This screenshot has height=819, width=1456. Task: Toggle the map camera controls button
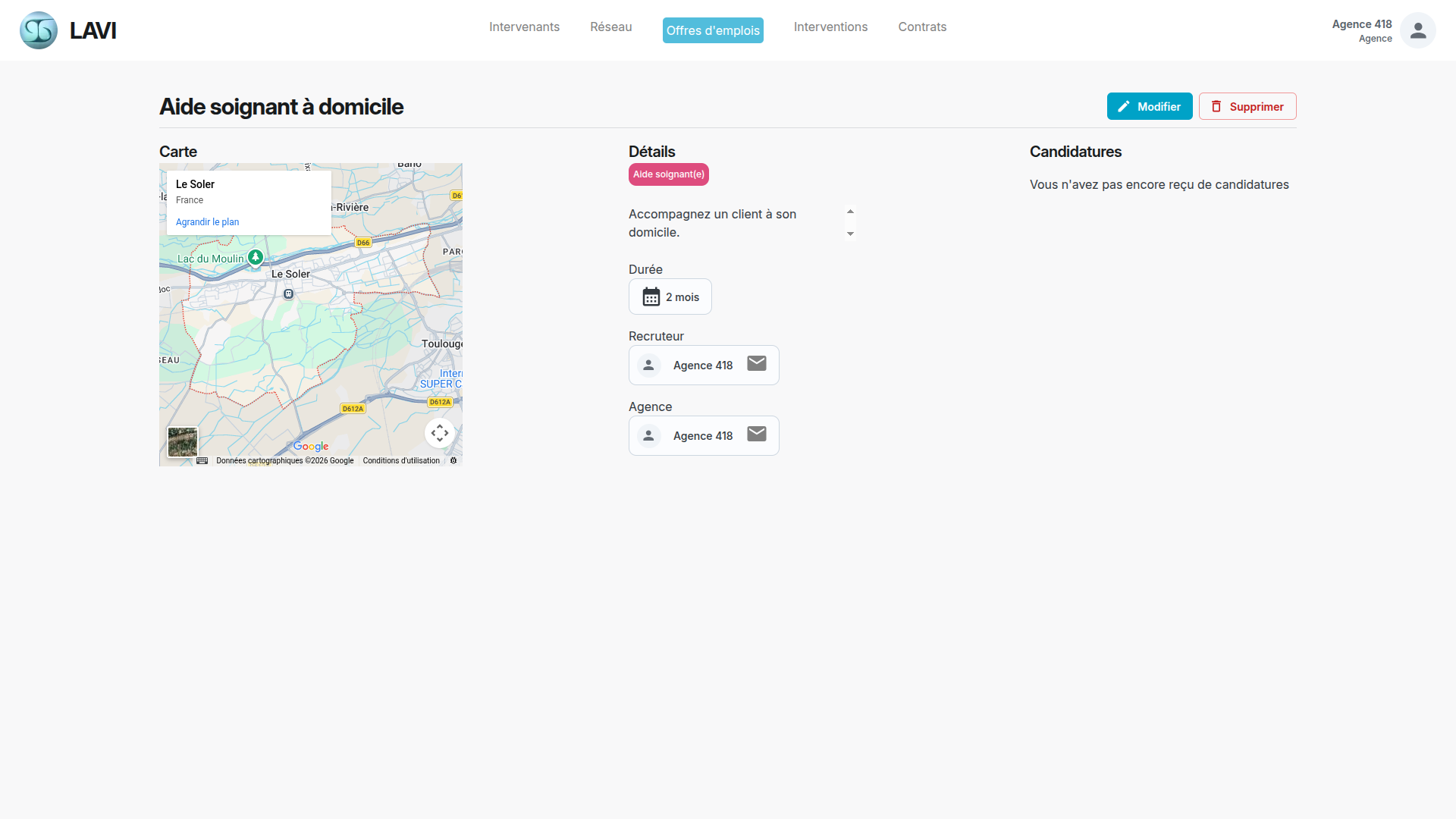[x=440, y=433]
